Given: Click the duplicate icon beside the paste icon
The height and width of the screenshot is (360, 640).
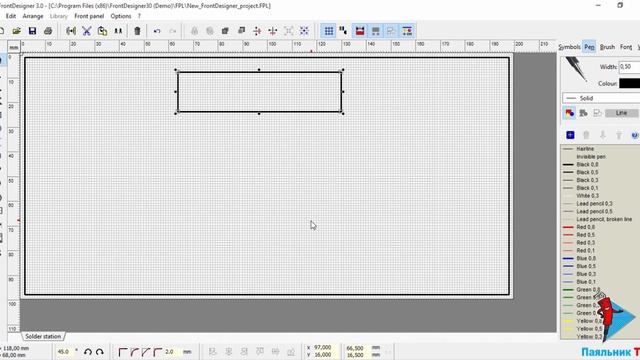Looking at the screenshot, I should coord(118,31).
